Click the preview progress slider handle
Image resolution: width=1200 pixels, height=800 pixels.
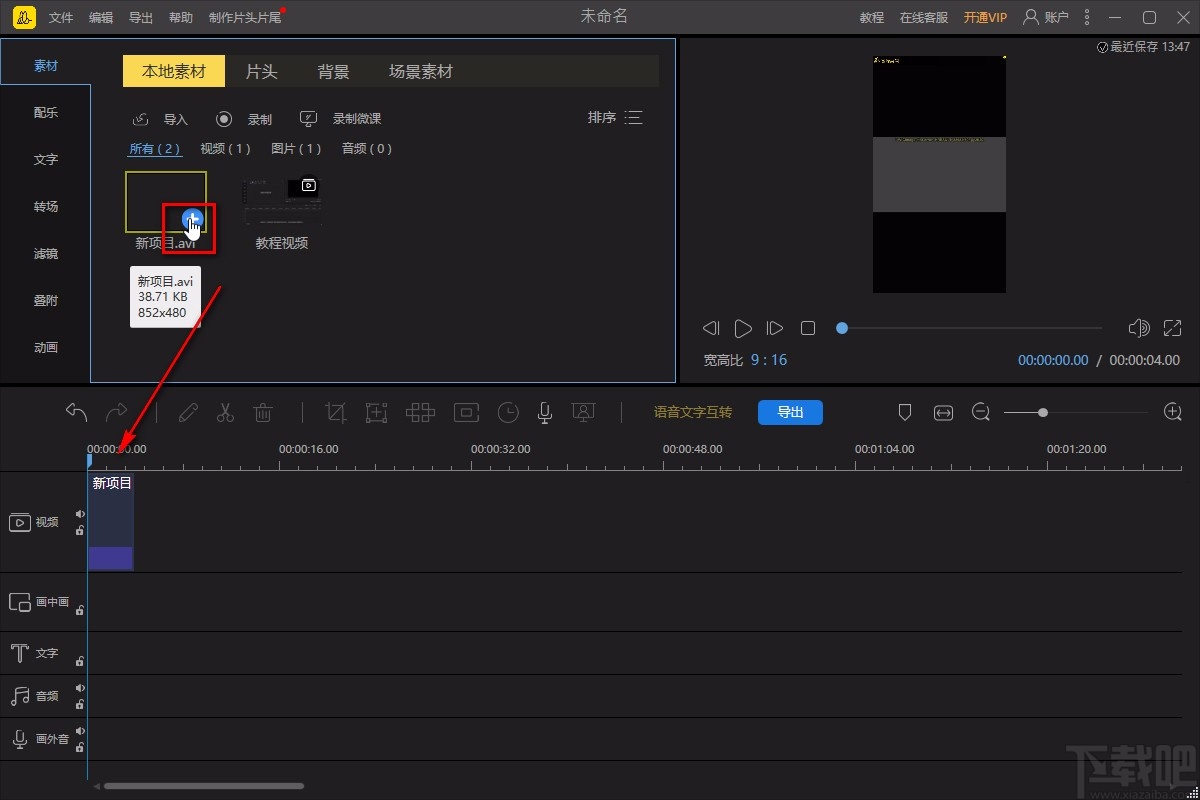pos(842,328)
